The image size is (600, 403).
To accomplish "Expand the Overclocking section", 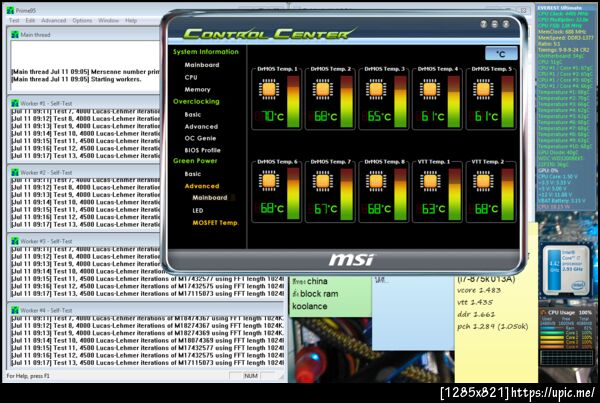I will [196, 101].
